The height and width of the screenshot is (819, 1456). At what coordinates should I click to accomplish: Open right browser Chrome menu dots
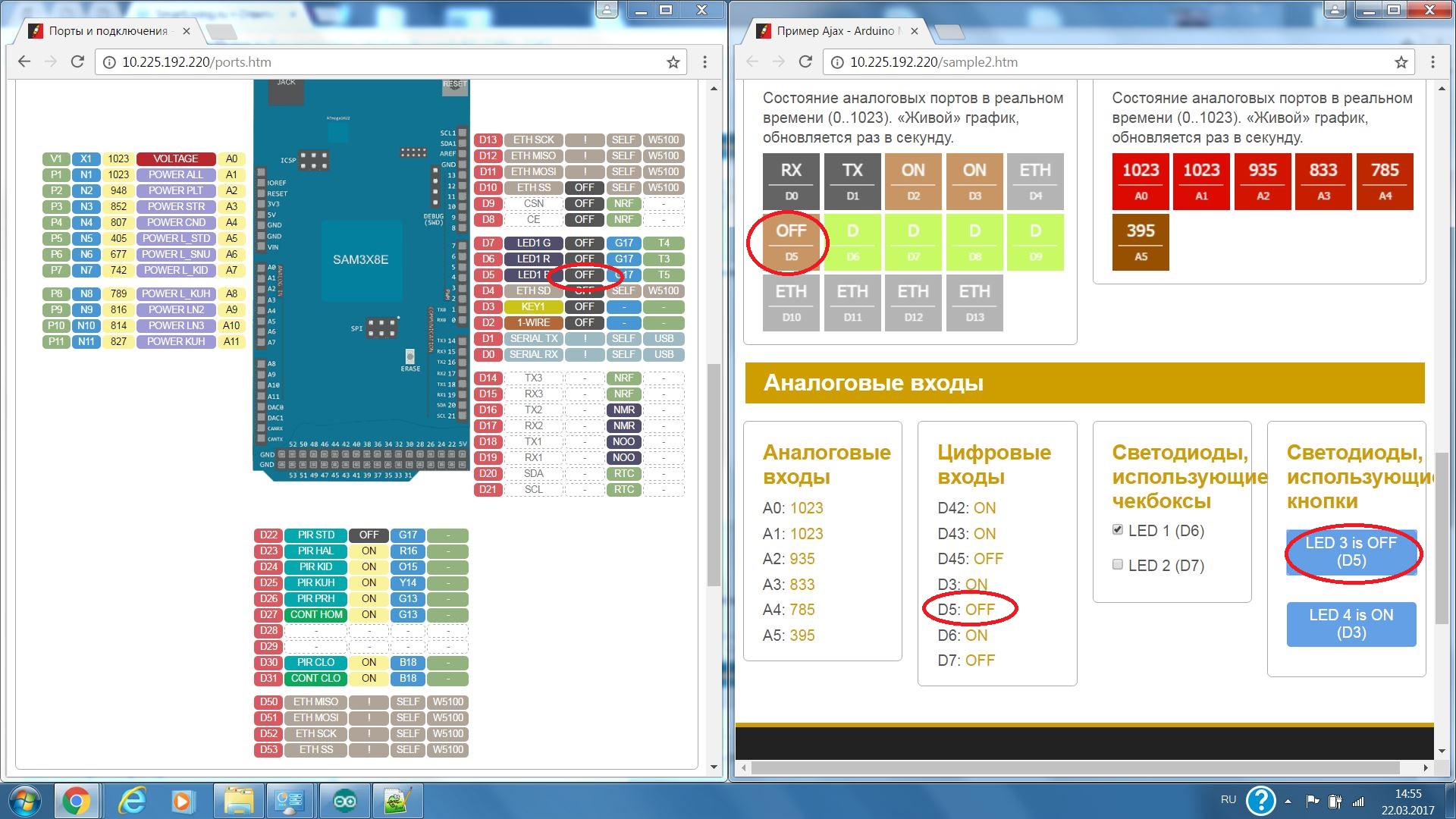coord(1432,62)
